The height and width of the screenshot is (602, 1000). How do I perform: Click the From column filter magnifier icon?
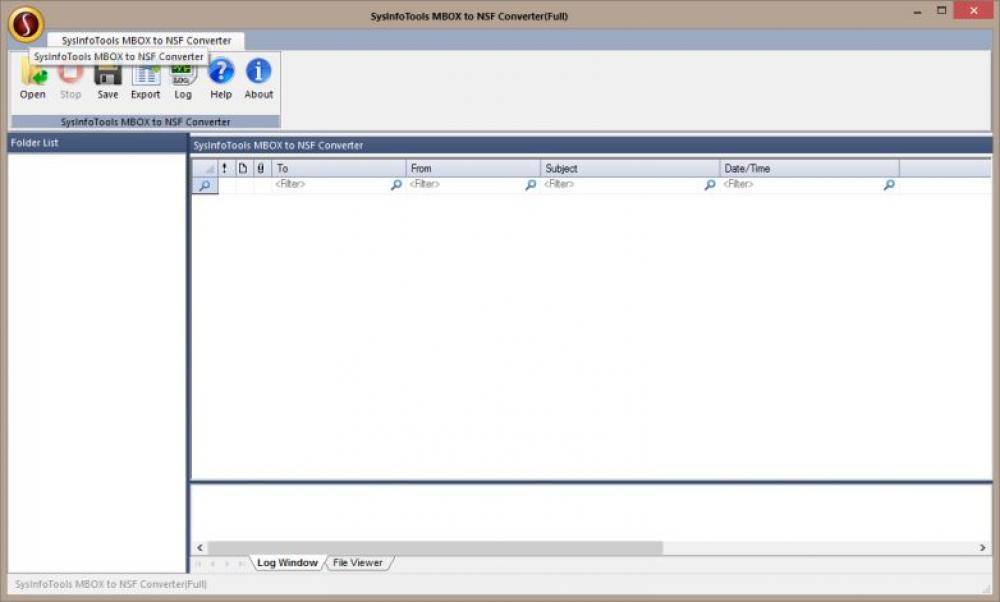(x=528, y=184)
